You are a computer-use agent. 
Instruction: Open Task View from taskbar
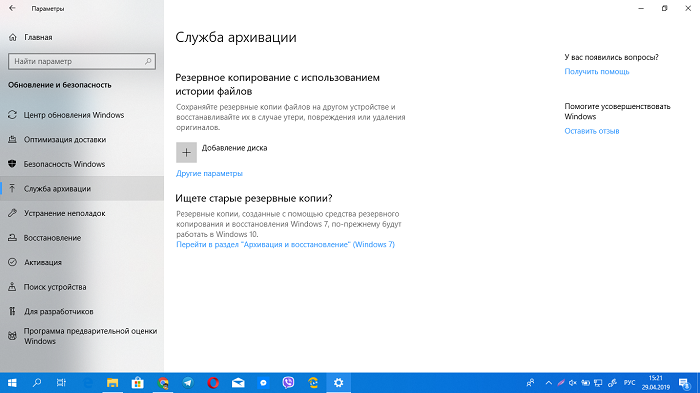(61, 383)
